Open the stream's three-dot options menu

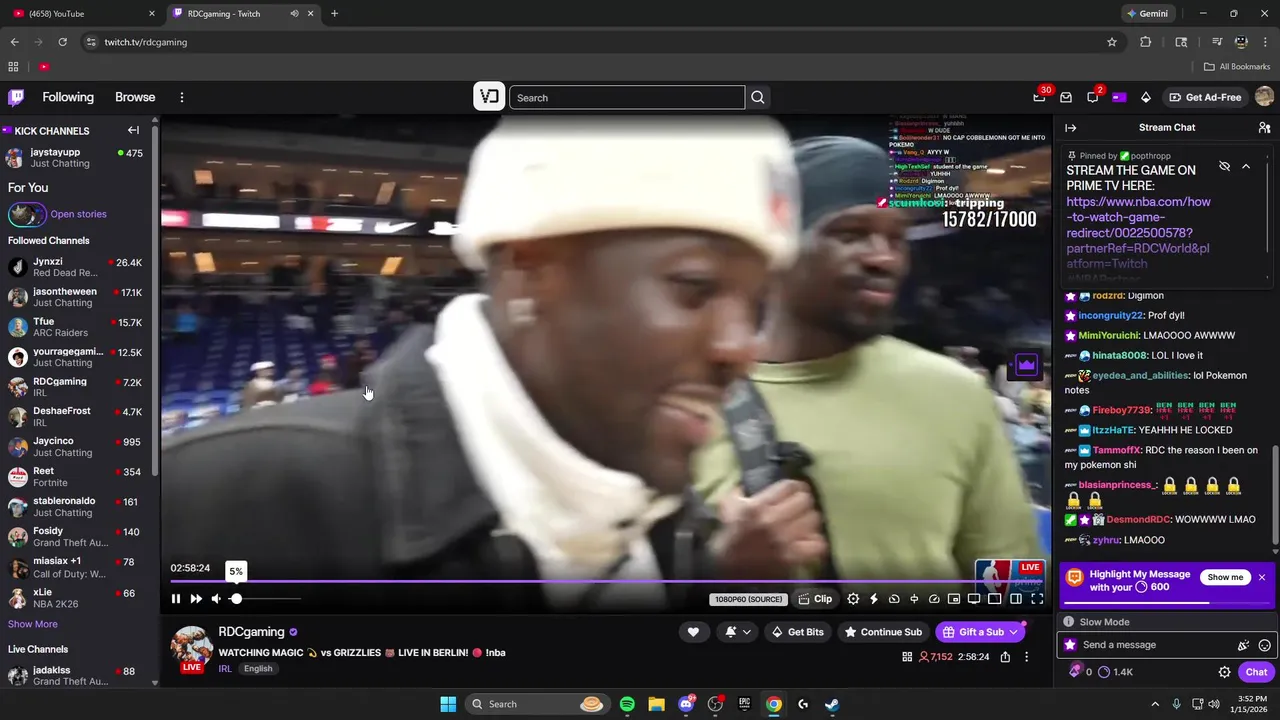pyautogui.click(x=1026, y=657)
